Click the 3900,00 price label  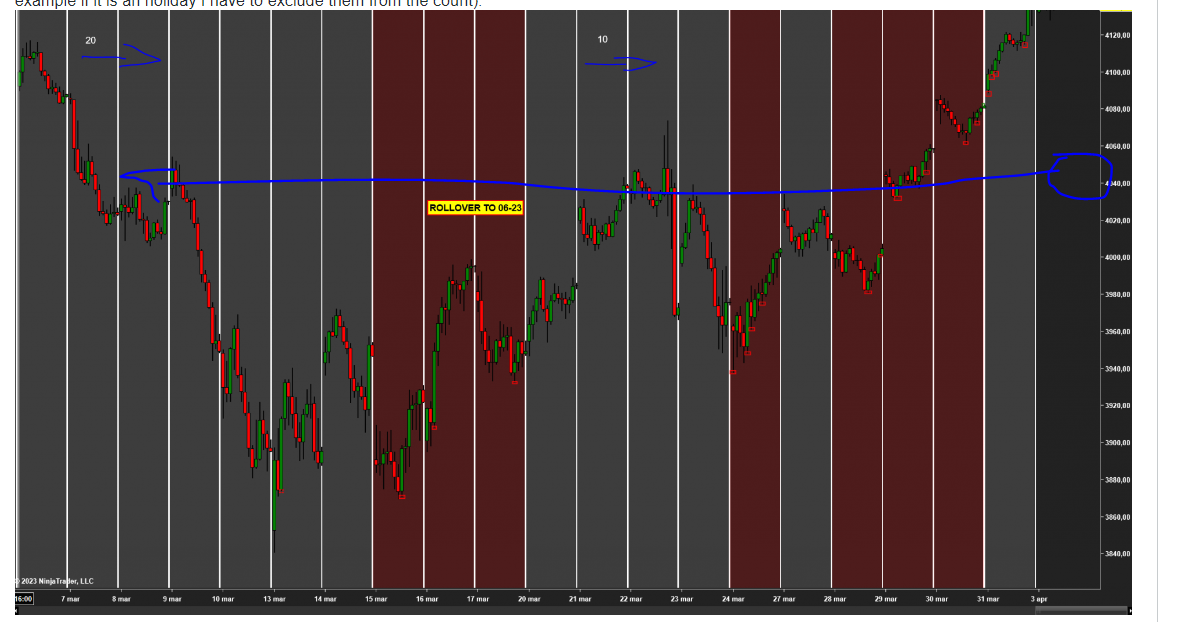(1118, 443)
